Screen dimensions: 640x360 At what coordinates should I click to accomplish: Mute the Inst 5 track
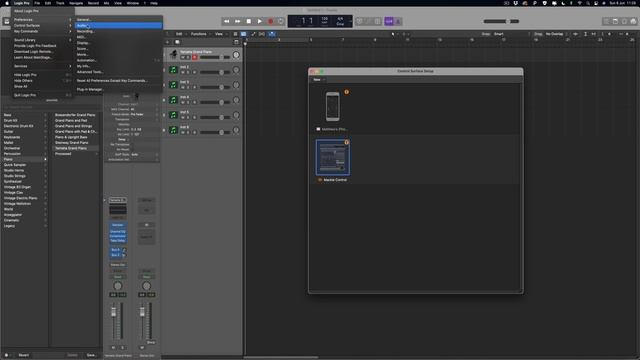[183, 118]
